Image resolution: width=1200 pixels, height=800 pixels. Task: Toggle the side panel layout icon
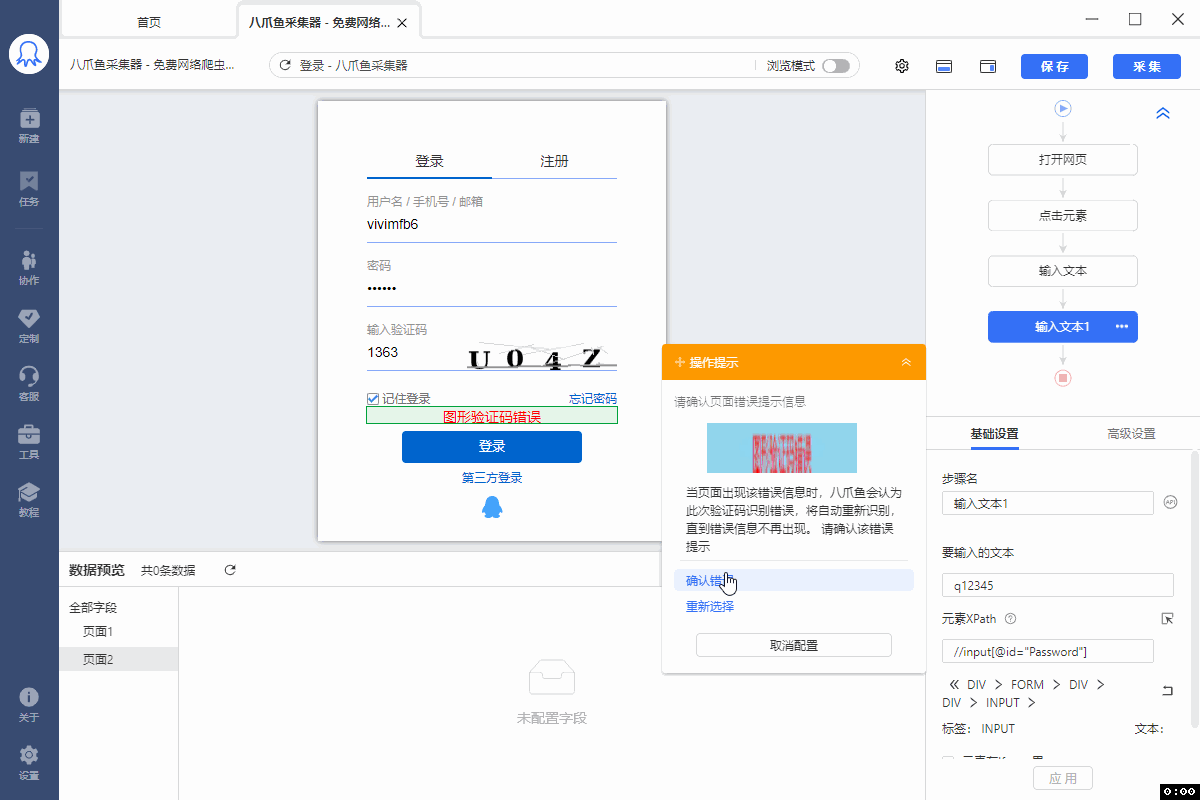[988, 66]
